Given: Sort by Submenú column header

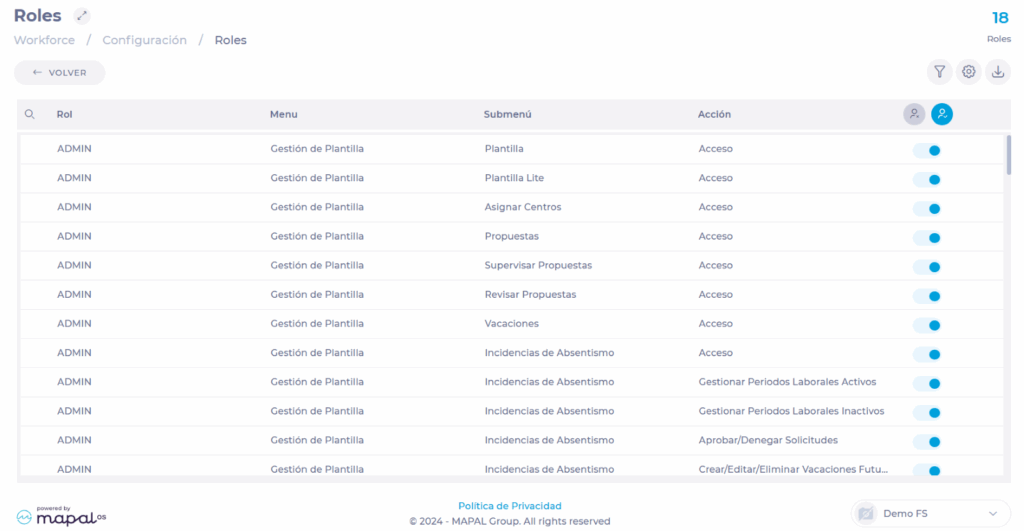Looking at the screenshot, I should pyautogui.click(x=507, y=115).
